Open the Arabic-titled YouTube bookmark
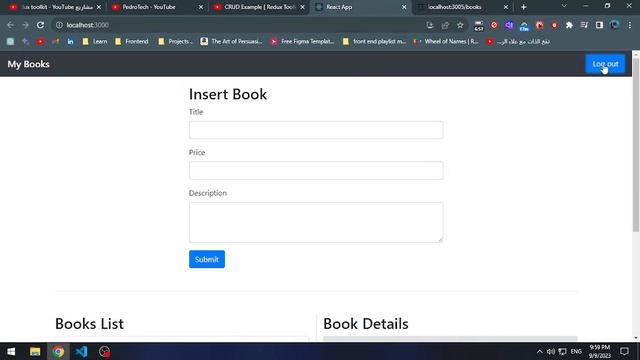The width and height of the screenshot is (640, 360). 518,41
